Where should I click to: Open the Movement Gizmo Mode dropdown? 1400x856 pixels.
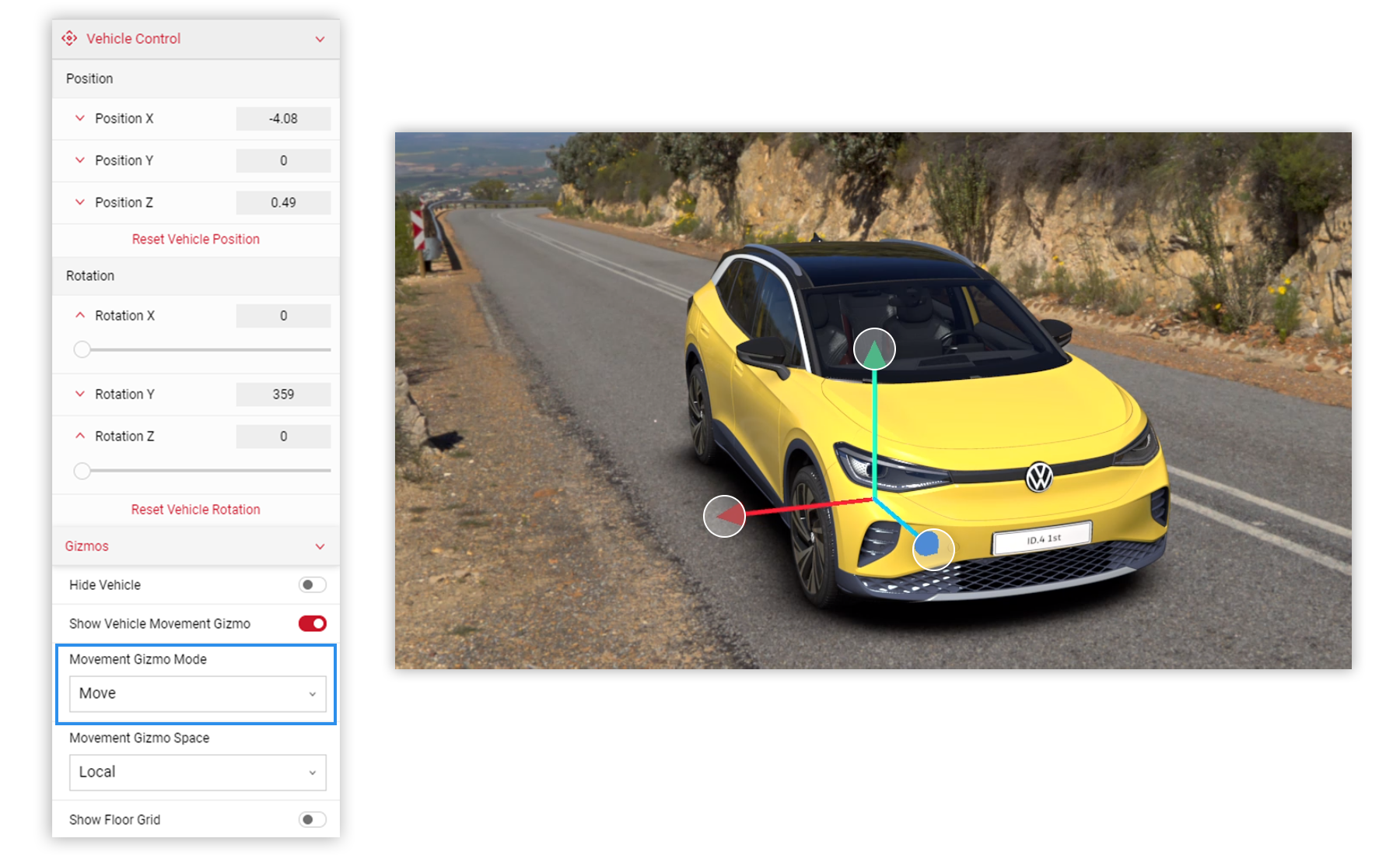(x=198, y=693)
